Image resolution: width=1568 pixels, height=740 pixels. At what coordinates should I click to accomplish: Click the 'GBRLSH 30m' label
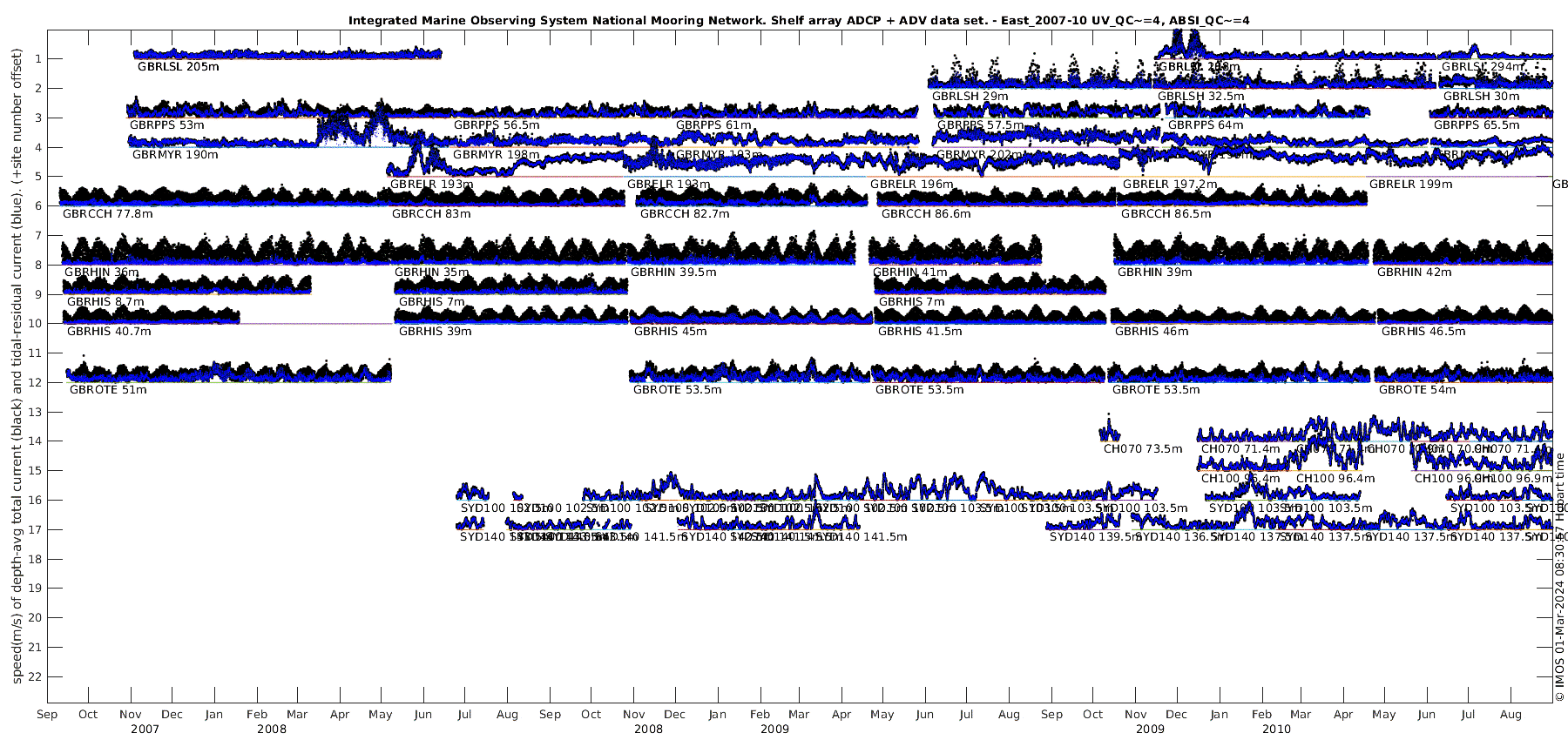point(1481,97)
